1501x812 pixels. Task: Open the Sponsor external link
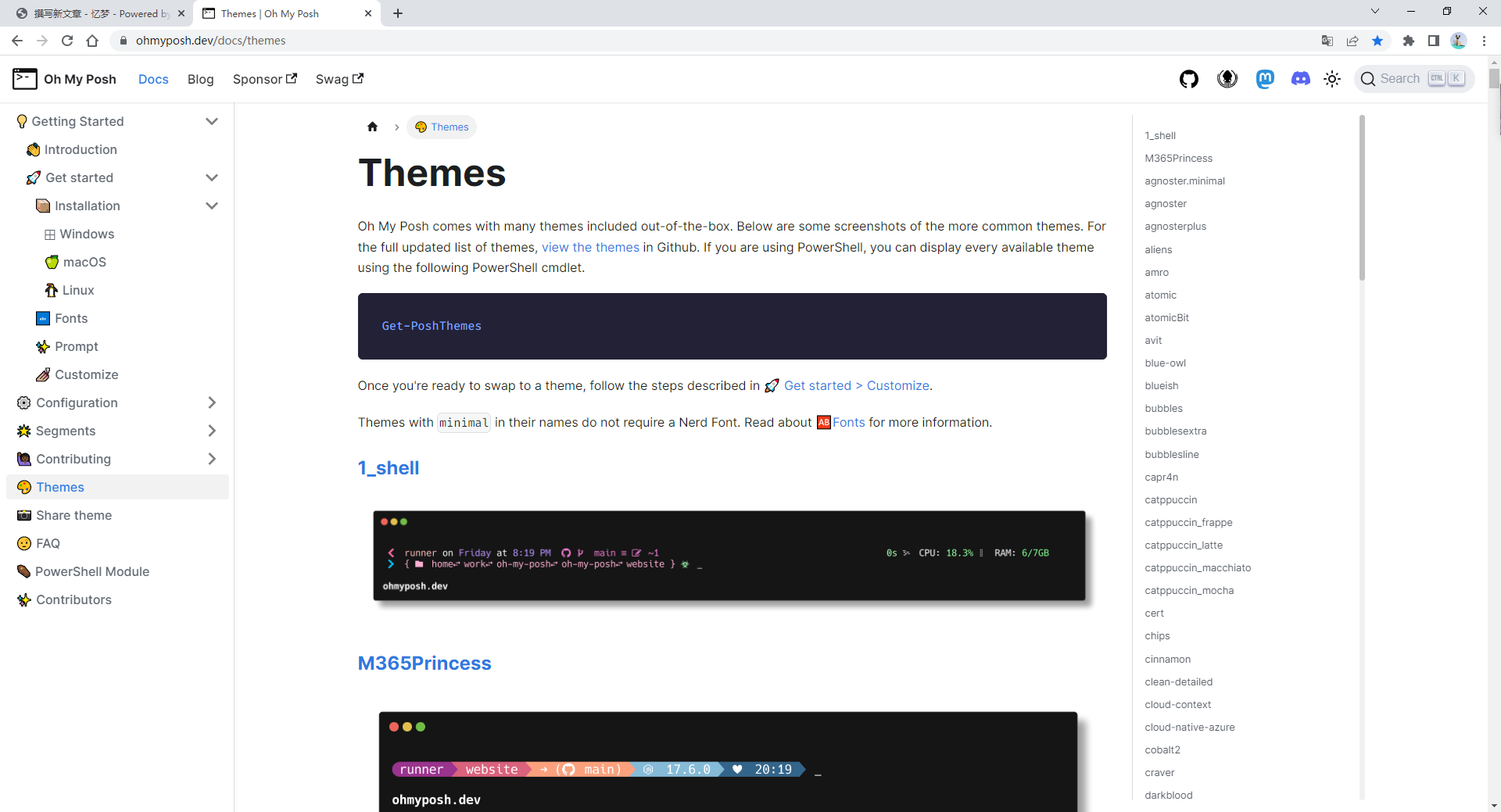265,79
